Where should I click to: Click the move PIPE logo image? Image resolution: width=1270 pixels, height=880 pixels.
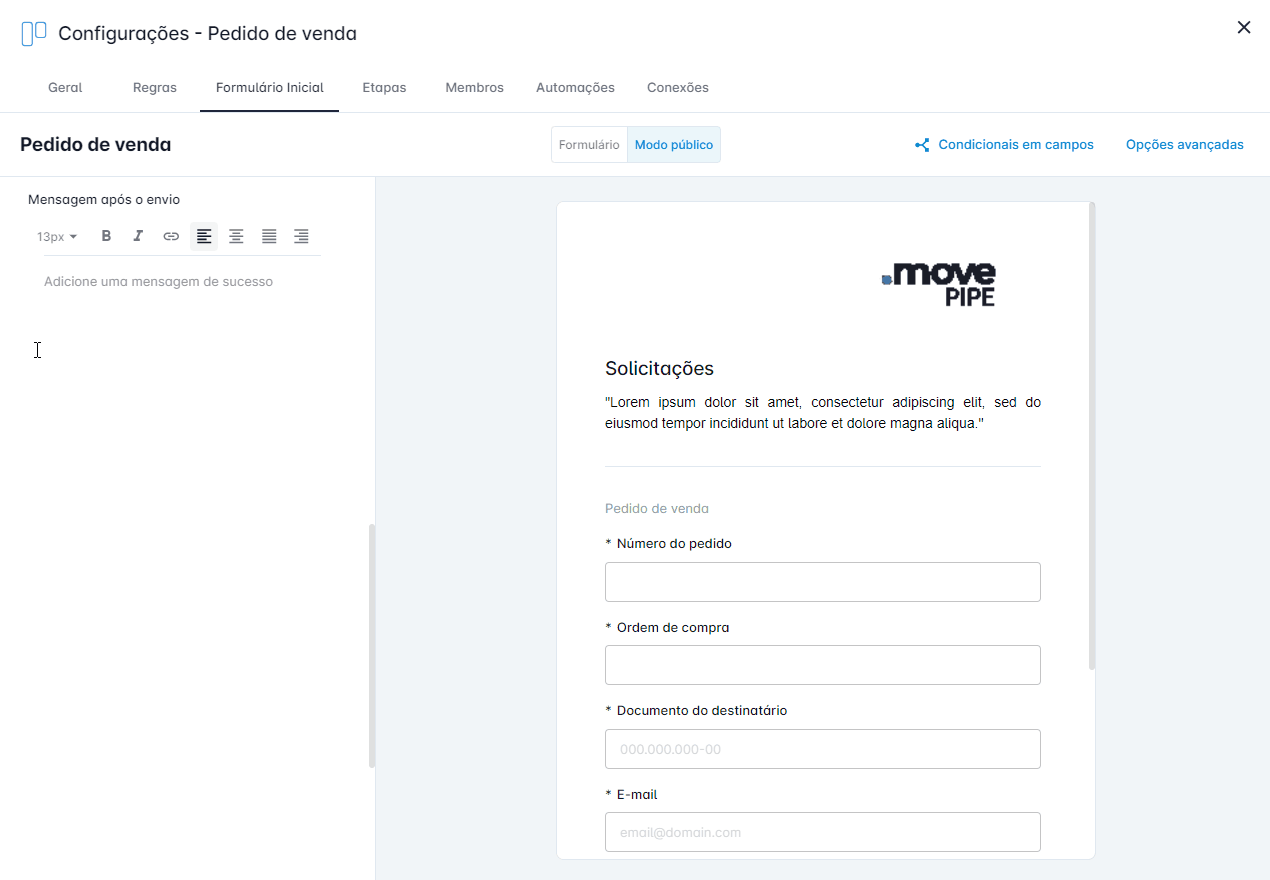click(938, 283)
